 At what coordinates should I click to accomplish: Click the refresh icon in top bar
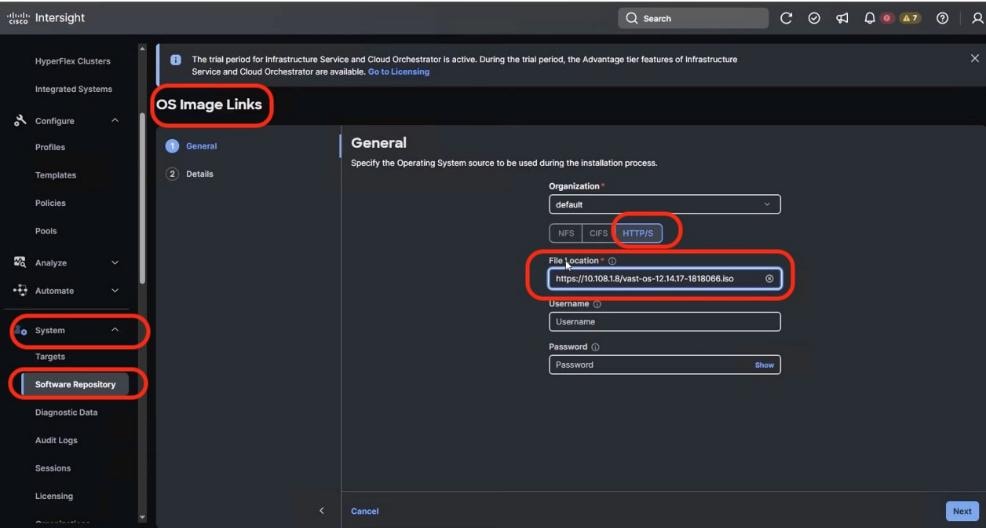tap(786, 18)
